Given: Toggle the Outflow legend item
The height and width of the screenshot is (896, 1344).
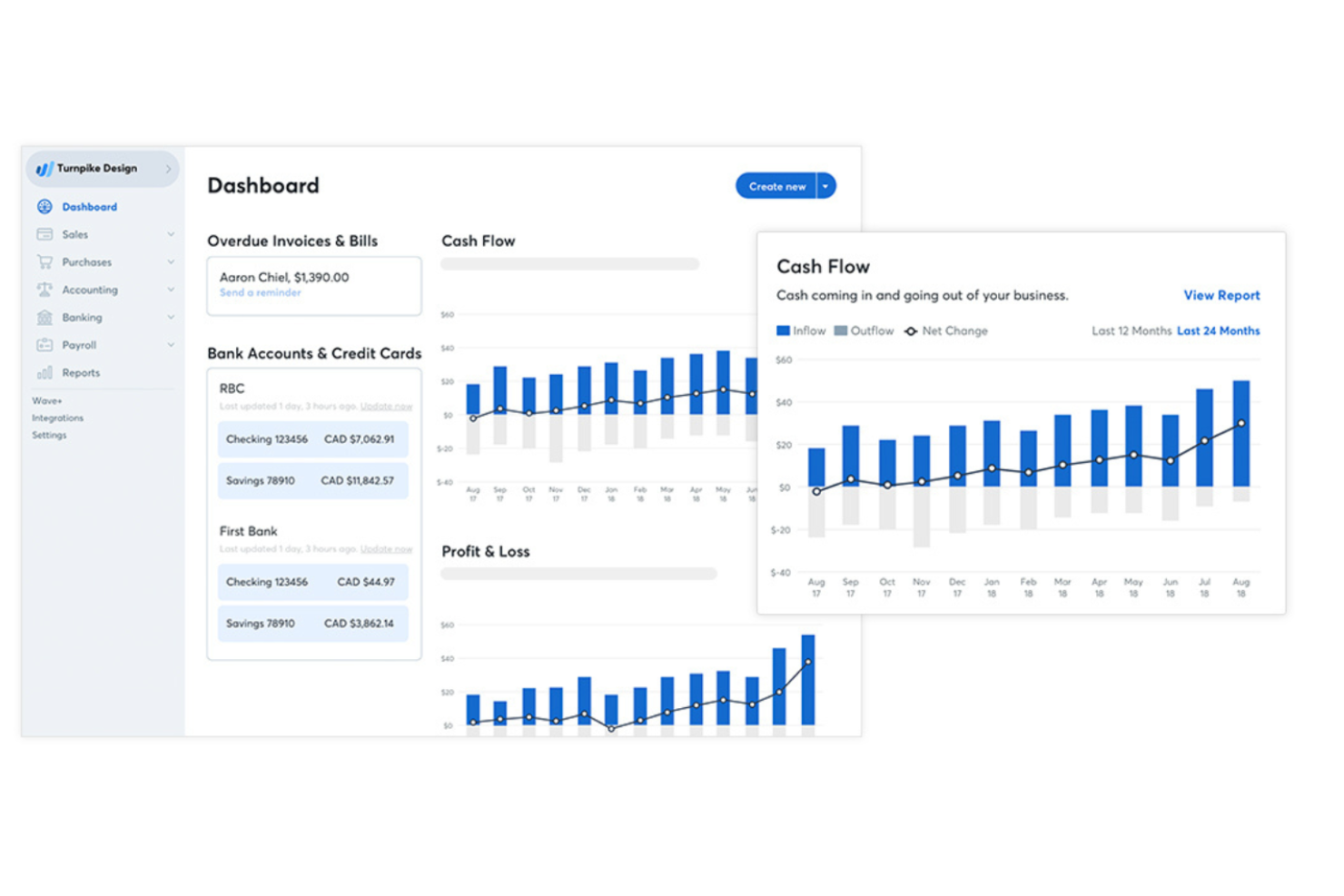Looking at the screenshot, I should (x=864, y=330).
